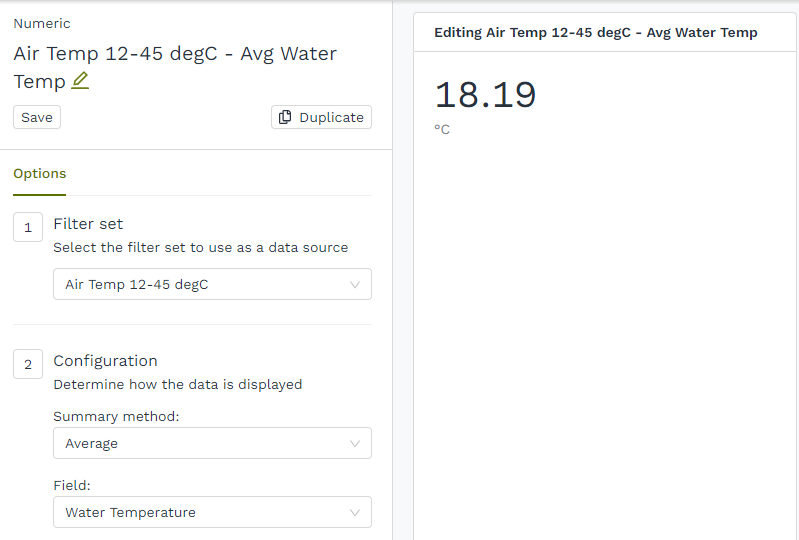Click the Configuration section heading
799x540 pixels.
(x=105, y=361)
